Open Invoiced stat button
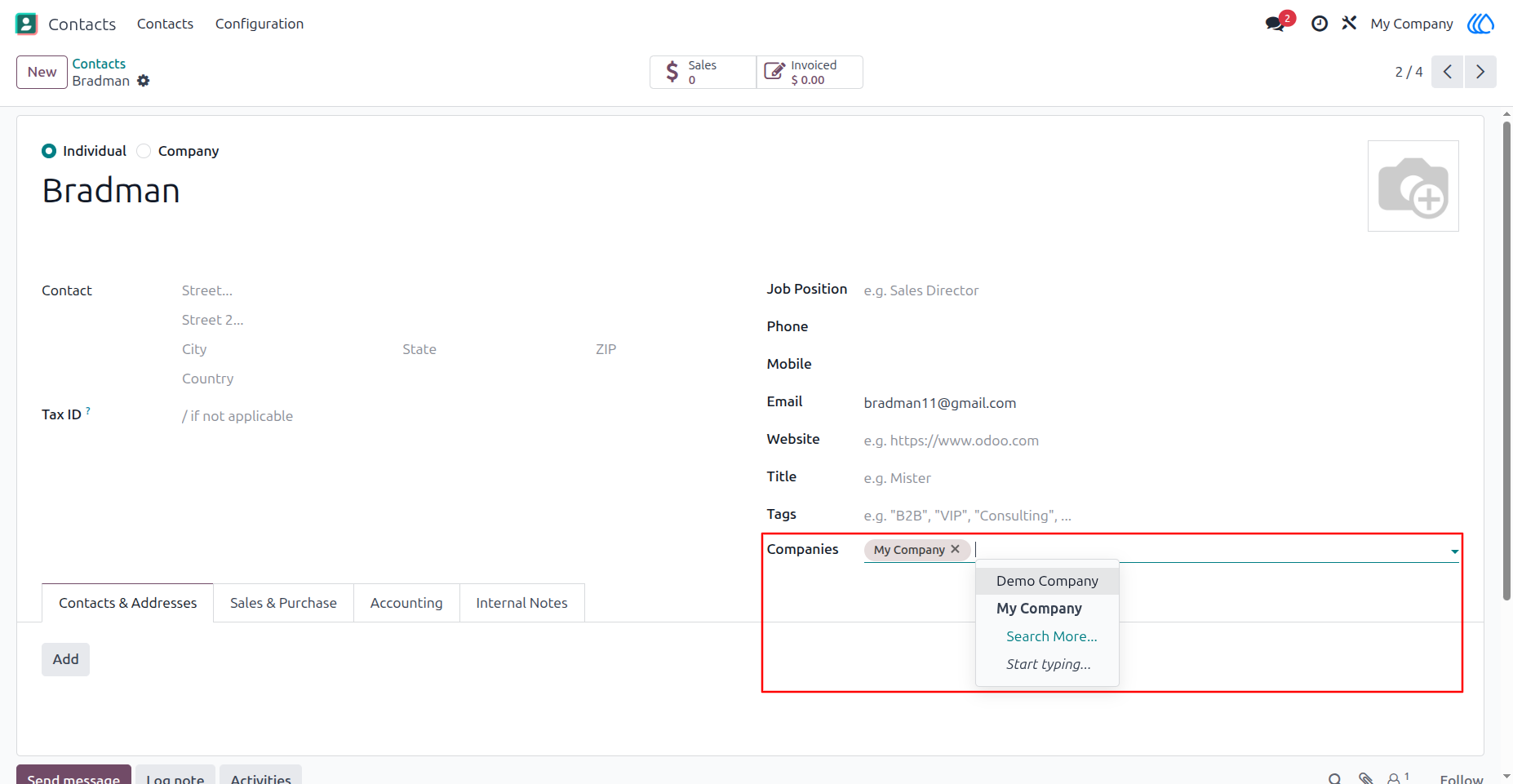Screen dimensions: 1513x784 (x=810, y=72)
